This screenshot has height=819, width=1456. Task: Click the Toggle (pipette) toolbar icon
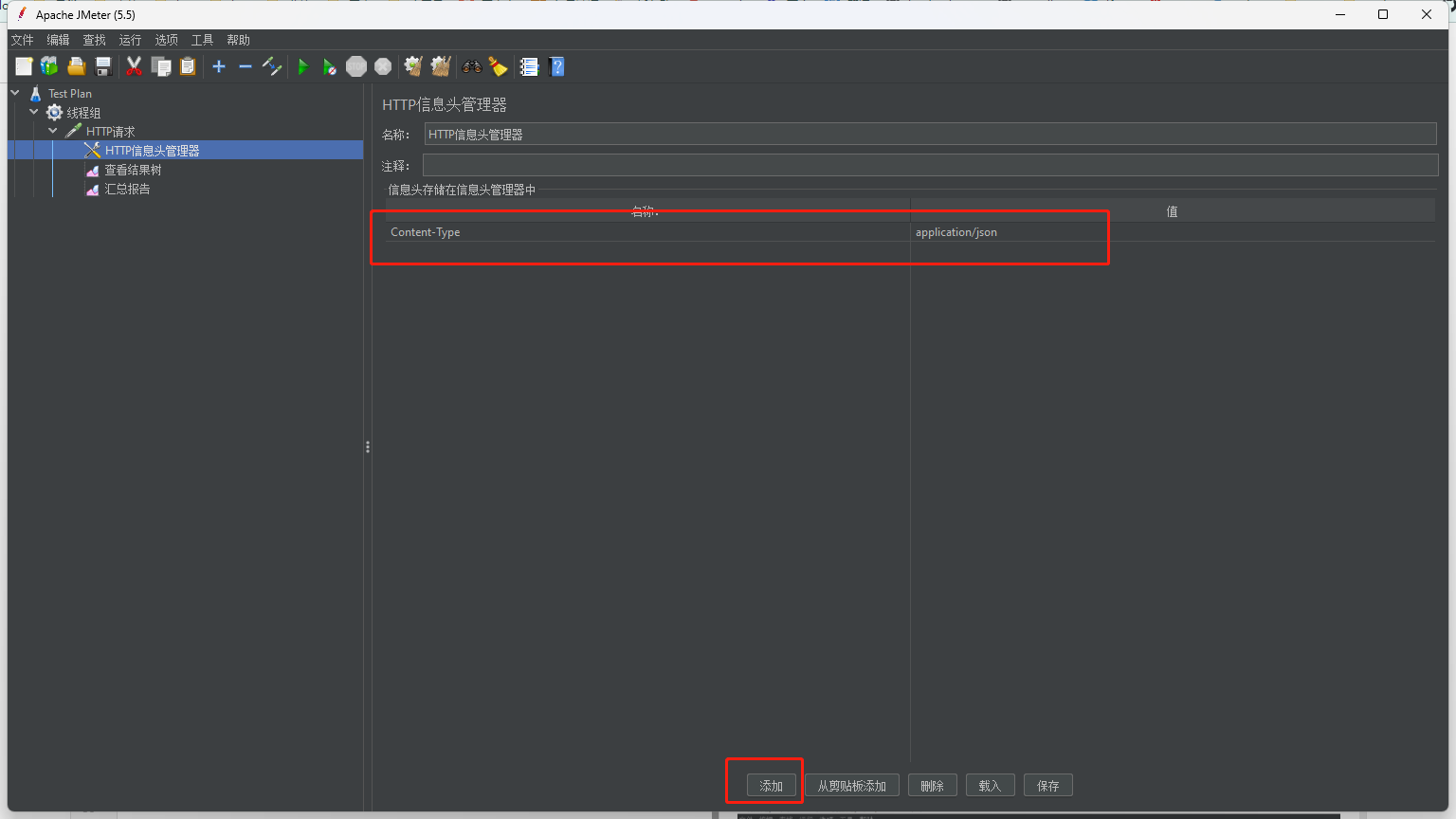point(272,66)
